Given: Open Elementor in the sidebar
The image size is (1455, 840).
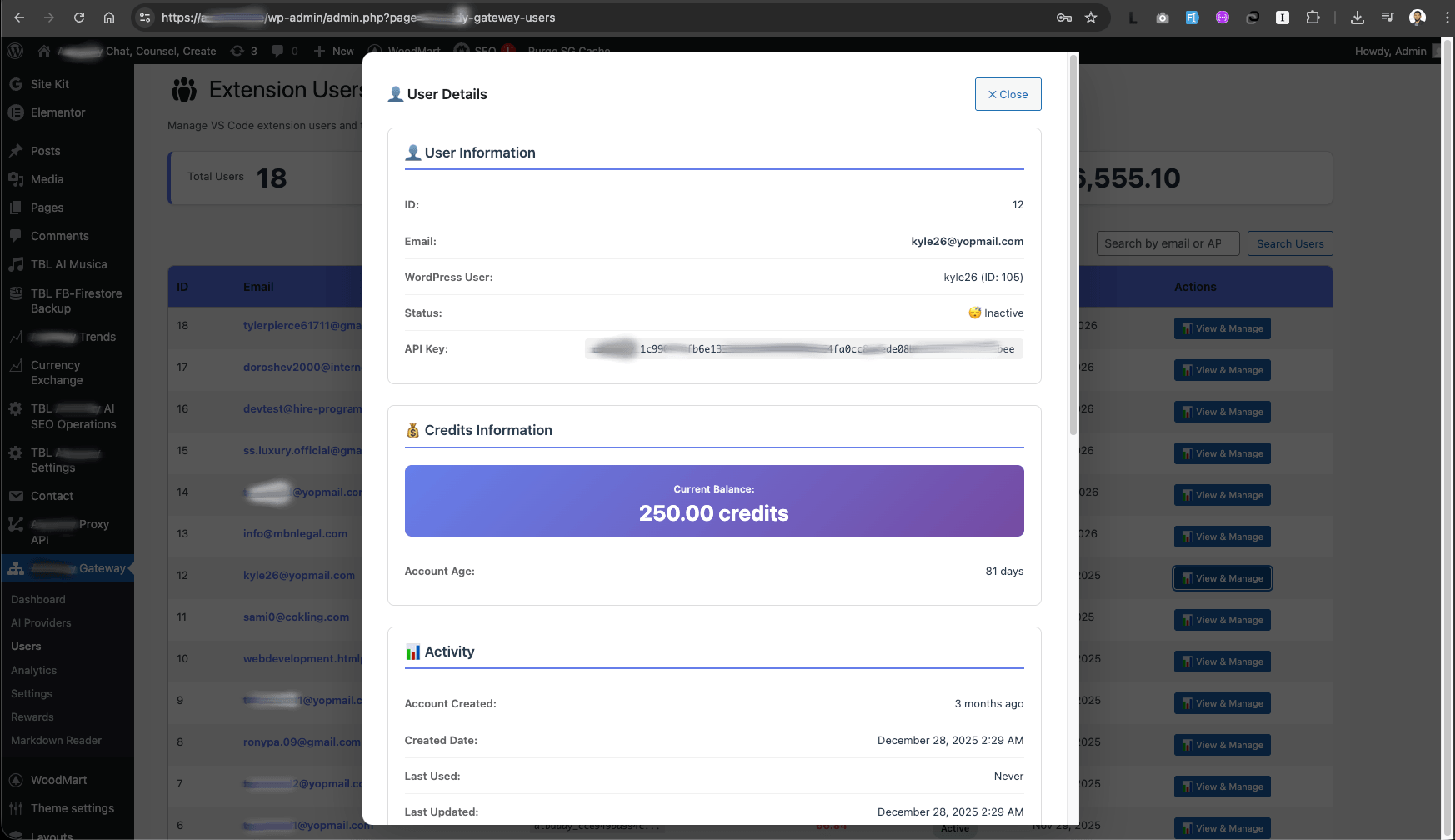Looking at the screenshot, I should click(x=57, y=112).
